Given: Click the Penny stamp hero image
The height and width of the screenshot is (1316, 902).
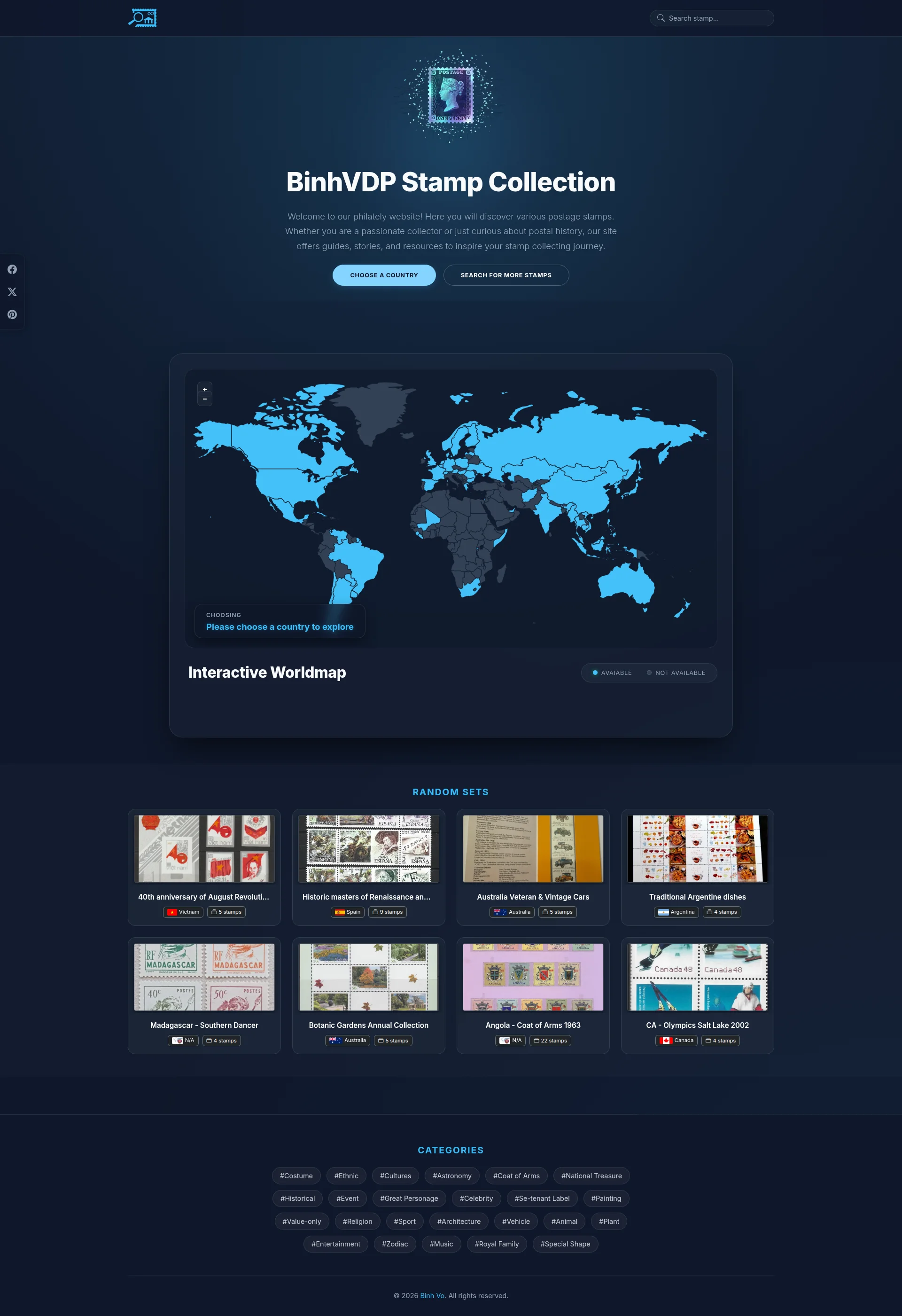Looking at the screenshot, I should [451, 95].
